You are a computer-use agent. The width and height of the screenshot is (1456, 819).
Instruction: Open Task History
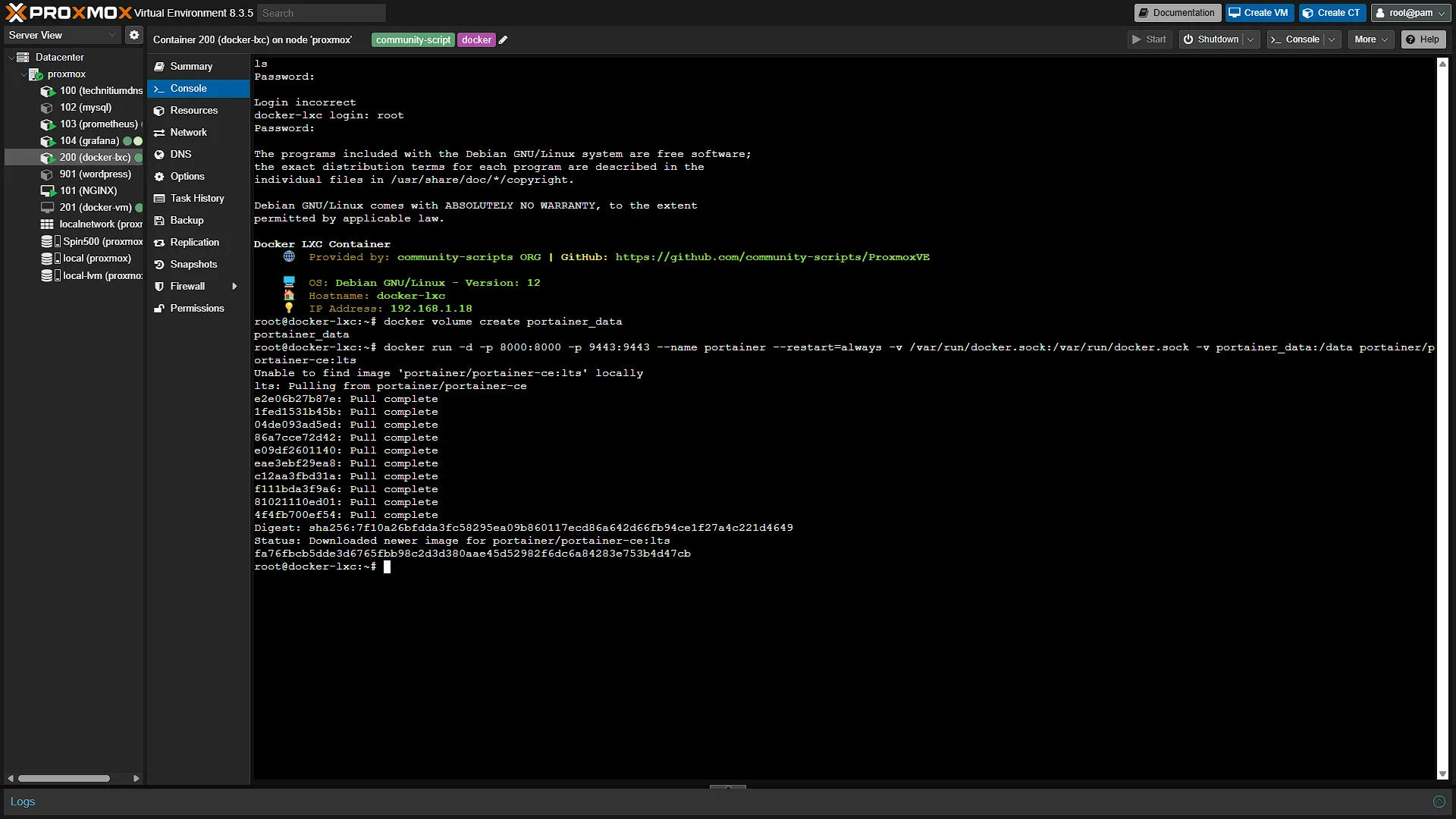tap(198, 199)
